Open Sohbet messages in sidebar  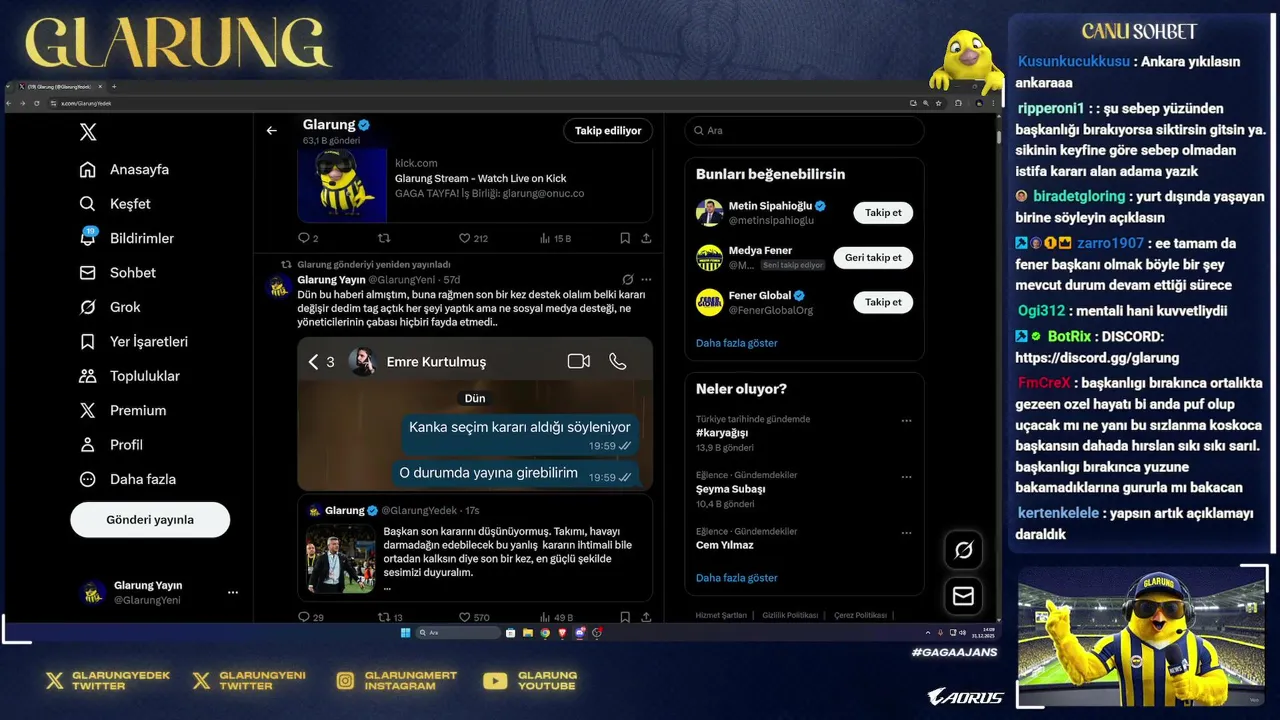coord(118,273)
